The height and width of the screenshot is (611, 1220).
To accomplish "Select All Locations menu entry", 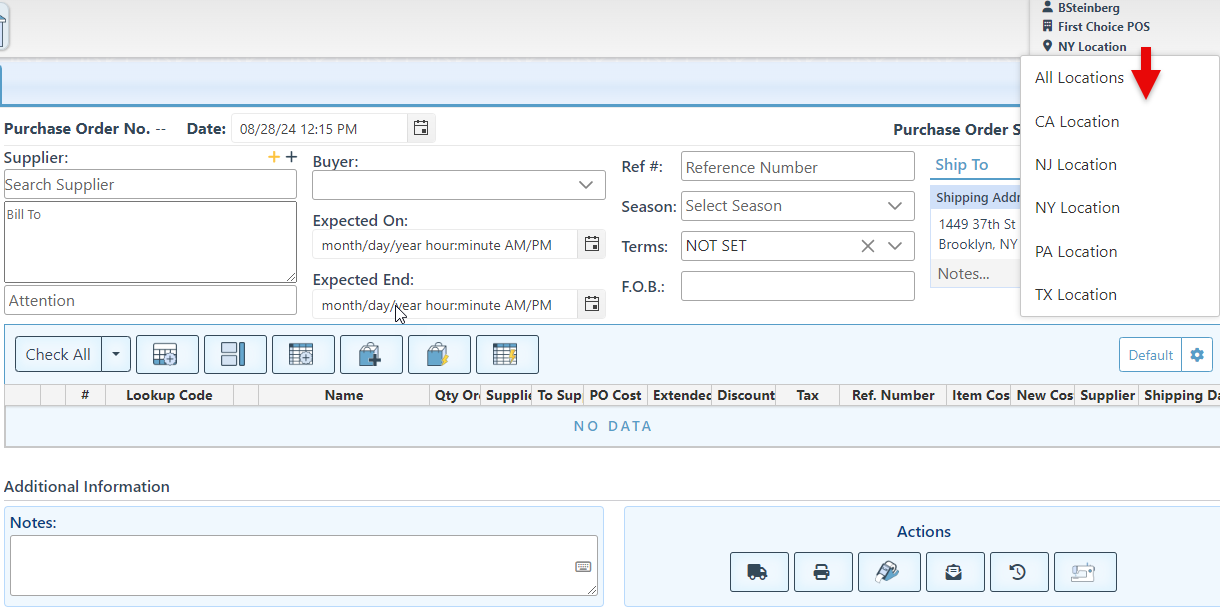I will (1079, 78).
